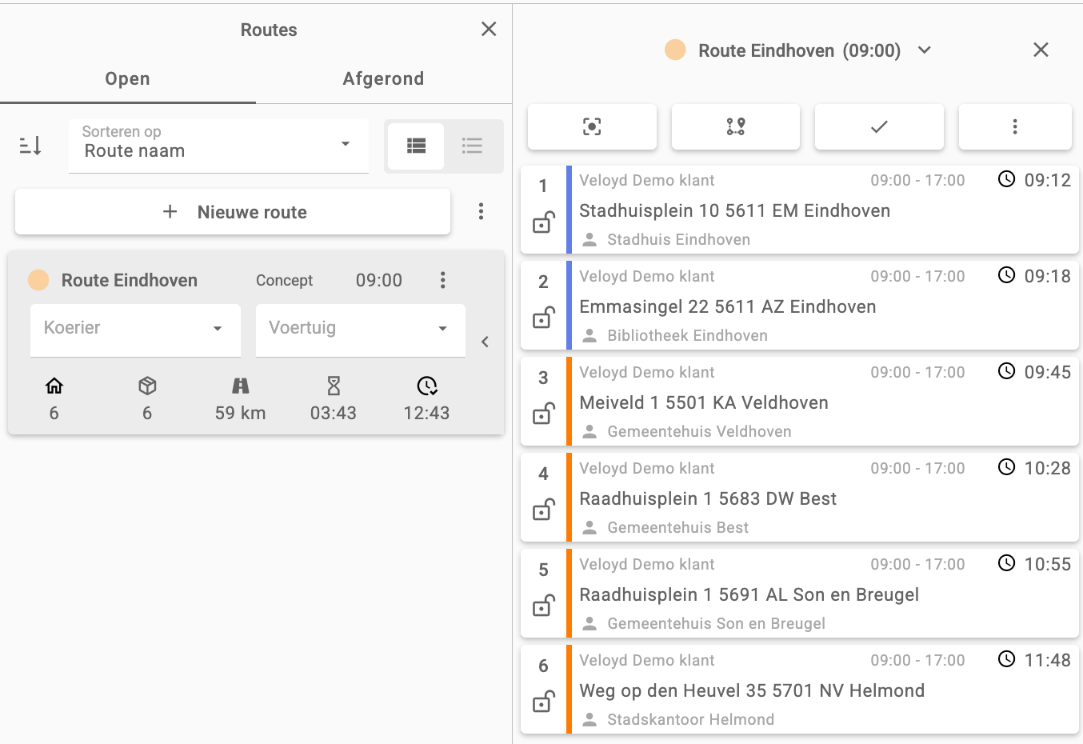The width and height of the screenshot is (1083, 744).
Task: Open the route toolbar more options menu
Action: pyautogui.click(x=1015, y=126)
